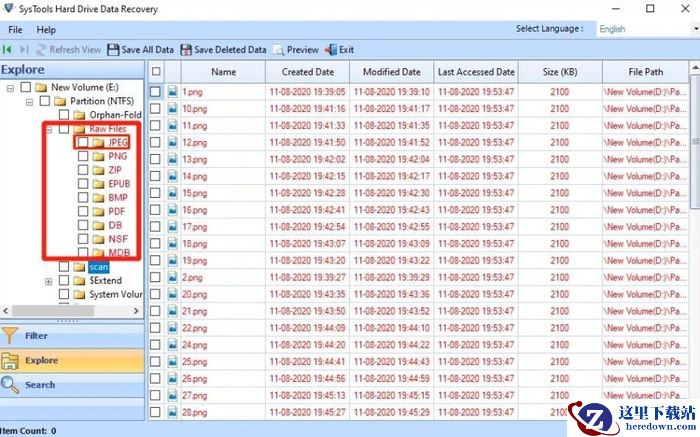The image size is (700, 437).
Task: Open the Search panel
Action: pos(72,385)
